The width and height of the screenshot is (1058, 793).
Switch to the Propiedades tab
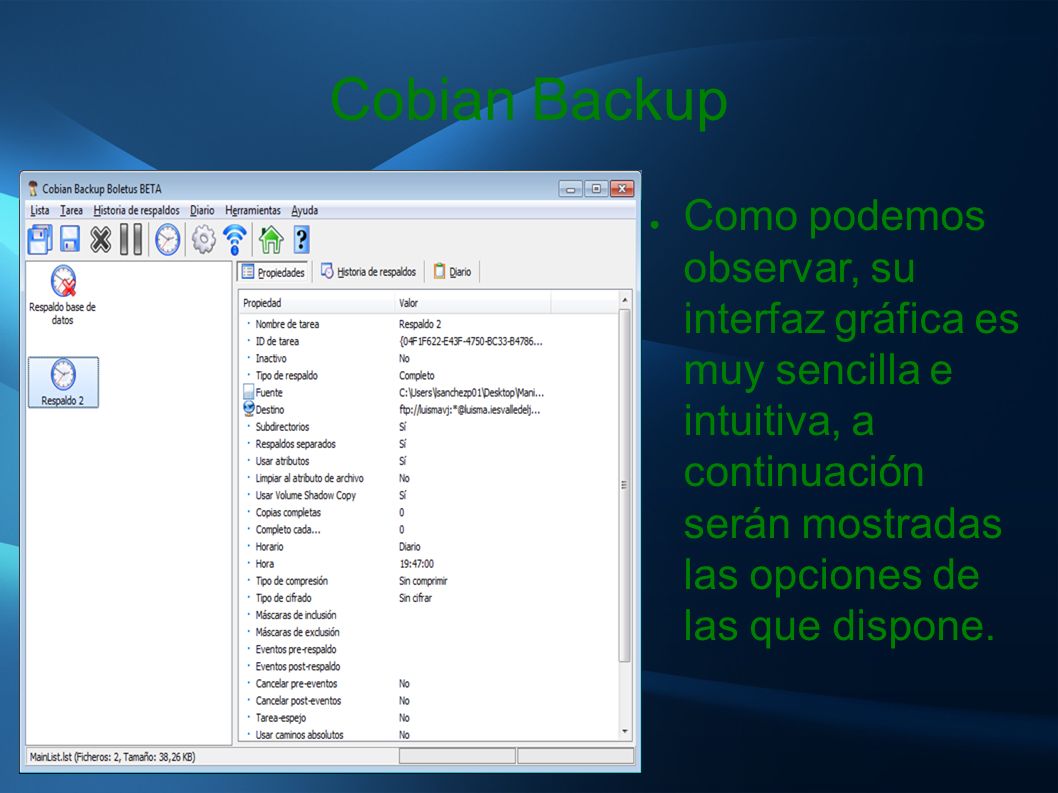[x=273, y=272]
